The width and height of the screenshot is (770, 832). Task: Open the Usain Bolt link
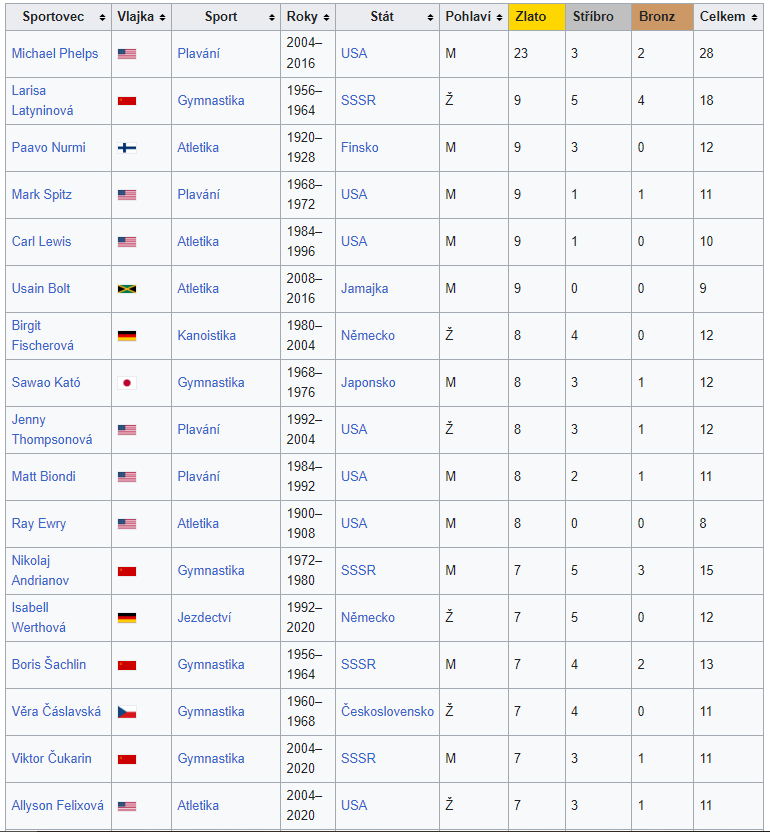pyautogui.click(x=41, y=289)
